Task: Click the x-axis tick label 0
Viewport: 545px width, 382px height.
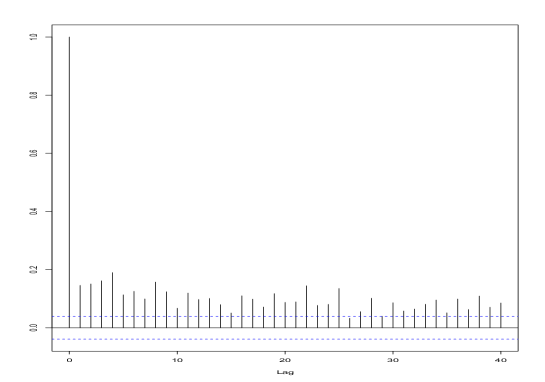Action: [70, 360]
